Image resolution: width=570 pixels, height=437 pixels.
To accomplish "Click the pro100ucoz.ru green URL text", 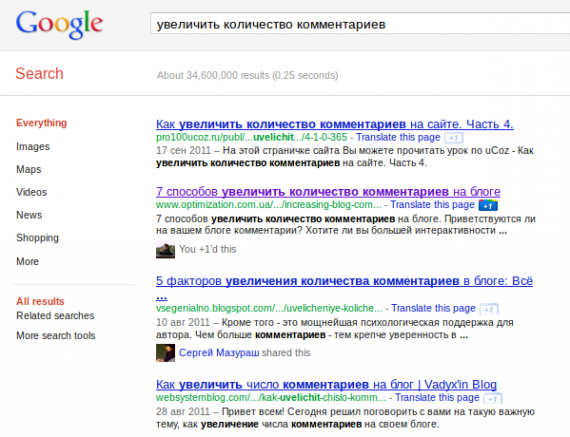I will [x=252, y=137].
